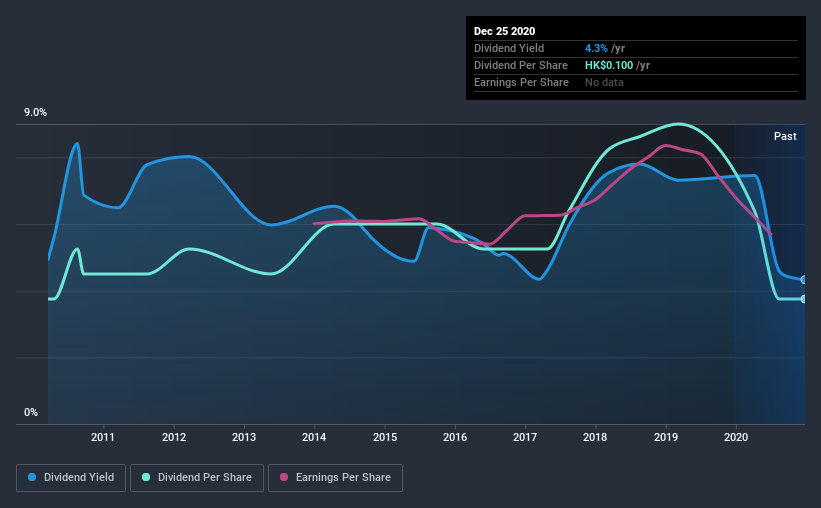Click the tooltip's 'Earnings Per Share' row label
This screenshot has height=508, width=821.
[521, 82]
